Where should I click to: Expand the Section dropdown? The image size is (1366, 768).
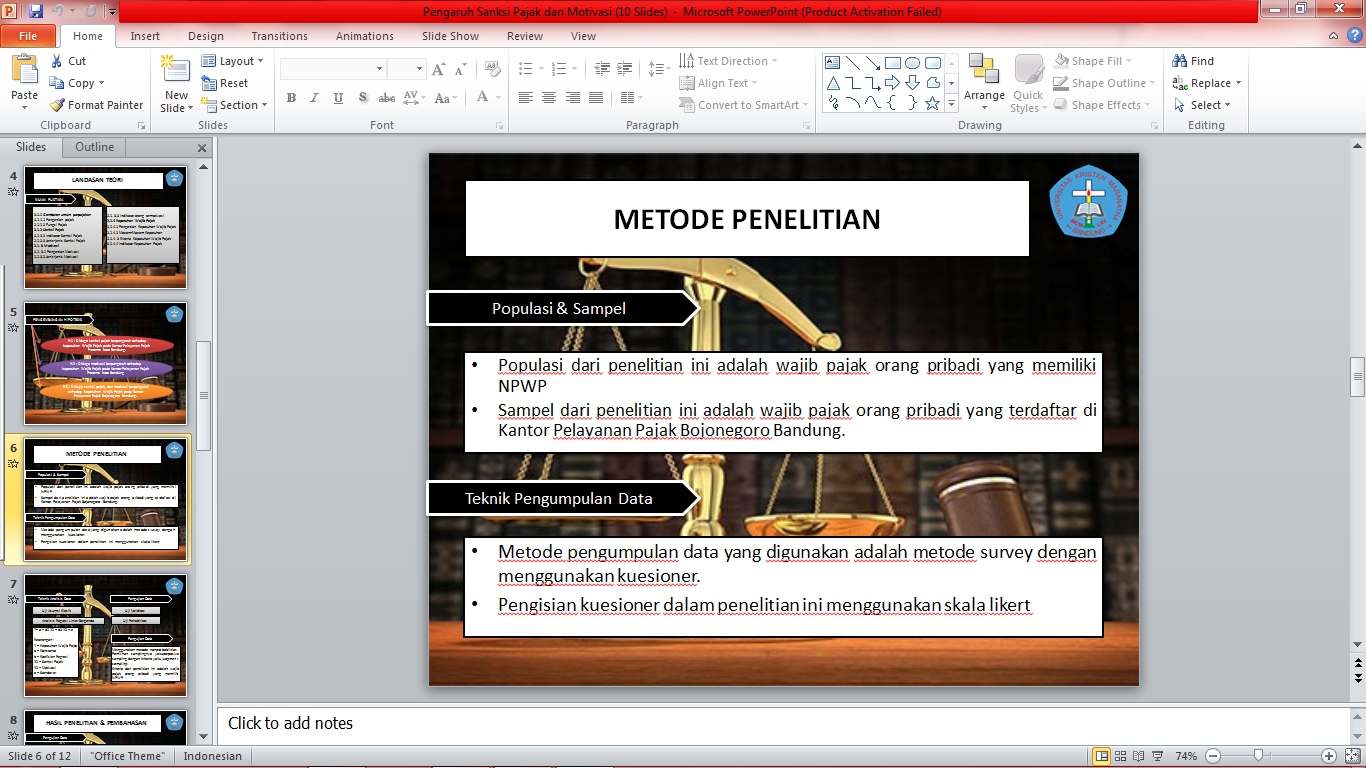coord(235,105)
